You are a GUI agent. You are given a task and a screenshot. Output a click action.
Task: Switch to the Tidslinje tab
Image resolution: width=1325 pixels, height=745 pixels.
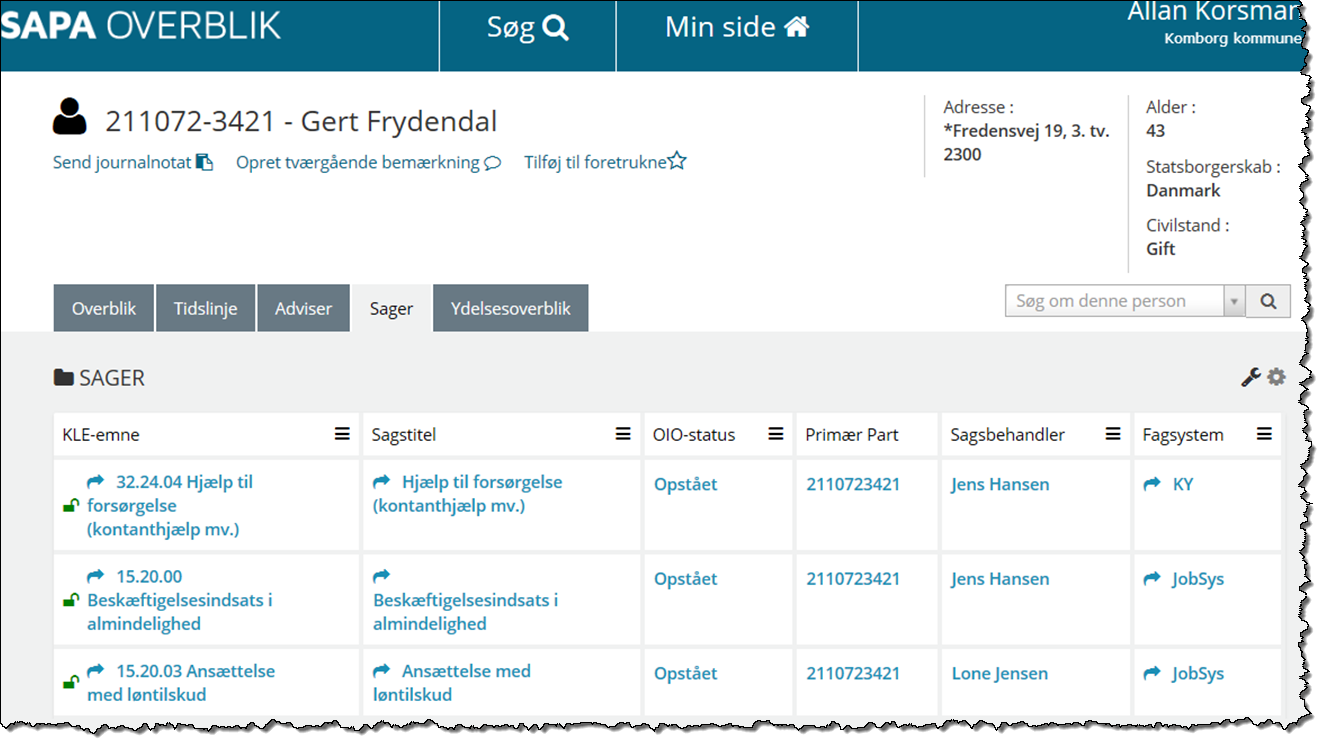(205, 308)
